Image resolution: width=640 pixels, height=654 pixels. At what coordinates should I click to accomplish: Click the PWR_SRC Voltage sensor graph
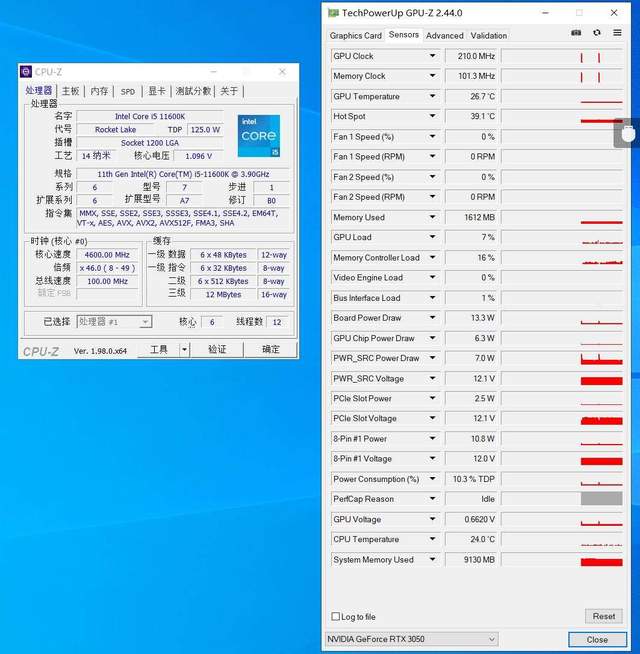tap(562, 379)
